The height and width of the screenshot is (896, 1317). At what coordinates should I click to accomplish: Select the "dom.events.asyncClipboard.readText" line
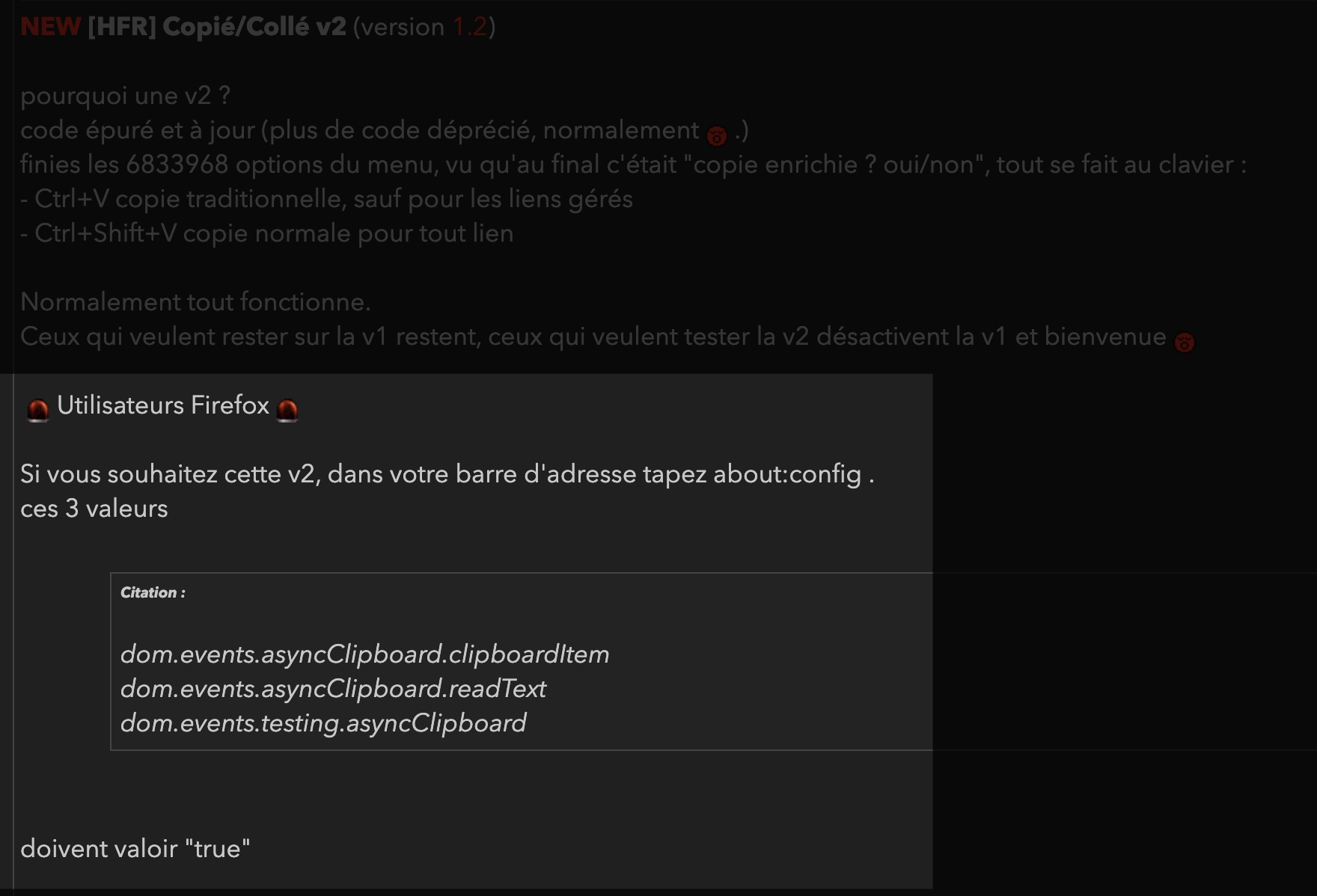pos(333,689)
